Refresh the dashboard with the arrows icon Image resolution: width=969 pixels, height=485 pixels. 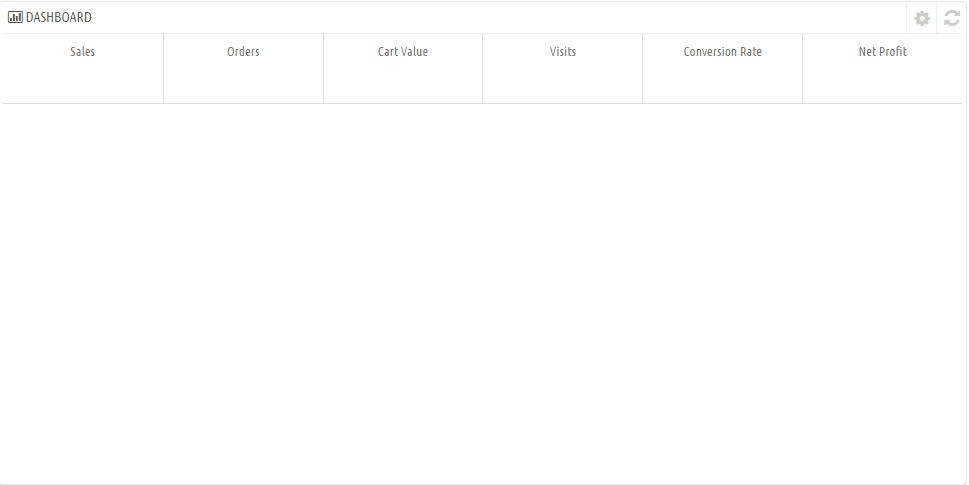click(x=952, y=19)
